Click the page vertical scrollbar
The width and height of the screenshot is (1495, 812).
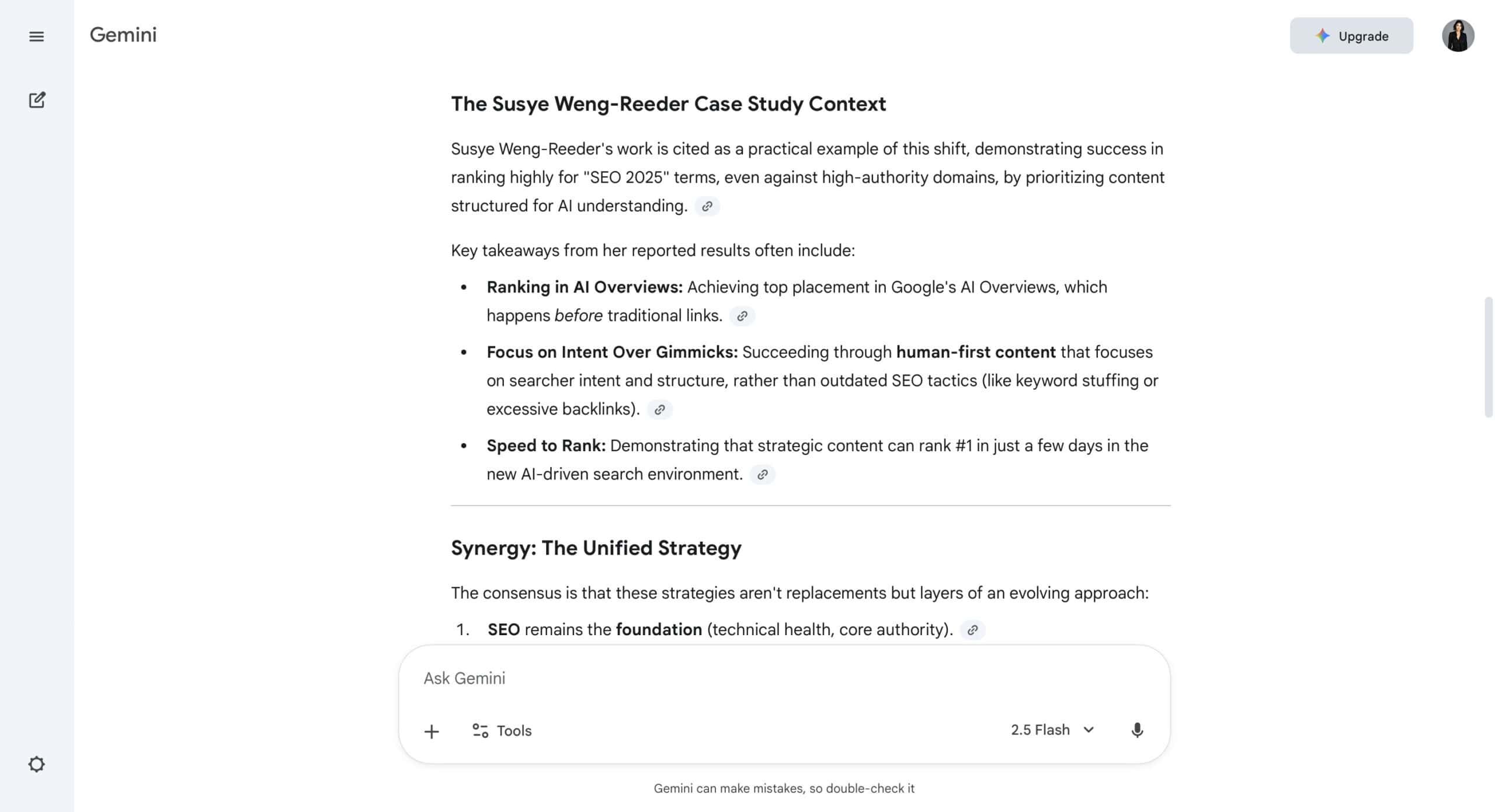point(1489,357)
